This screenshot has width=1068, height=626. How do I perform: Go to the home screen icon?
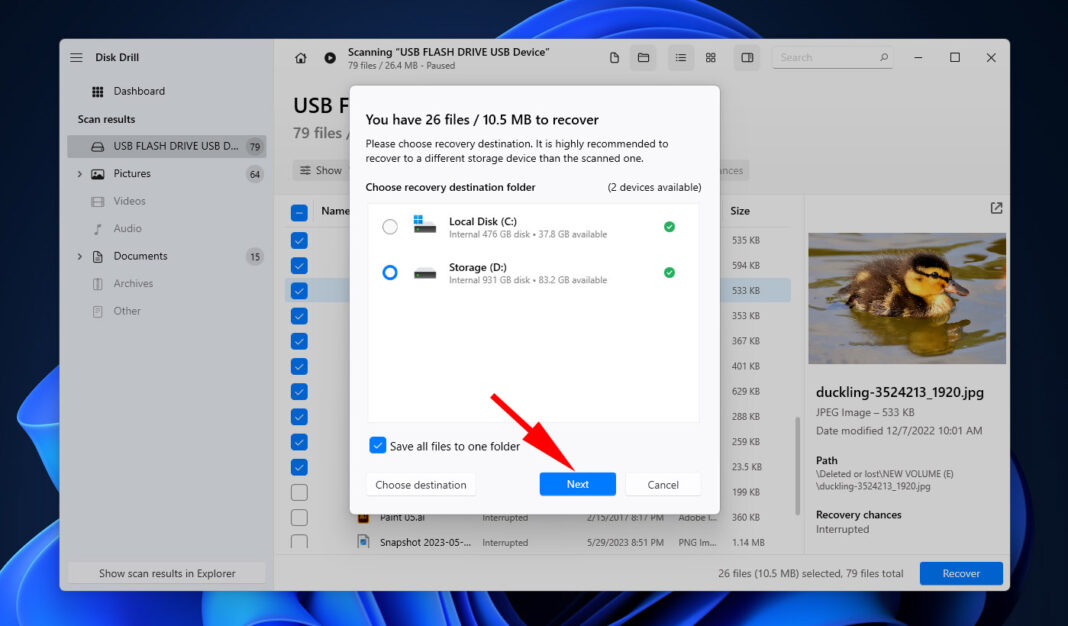coord(300,58)
